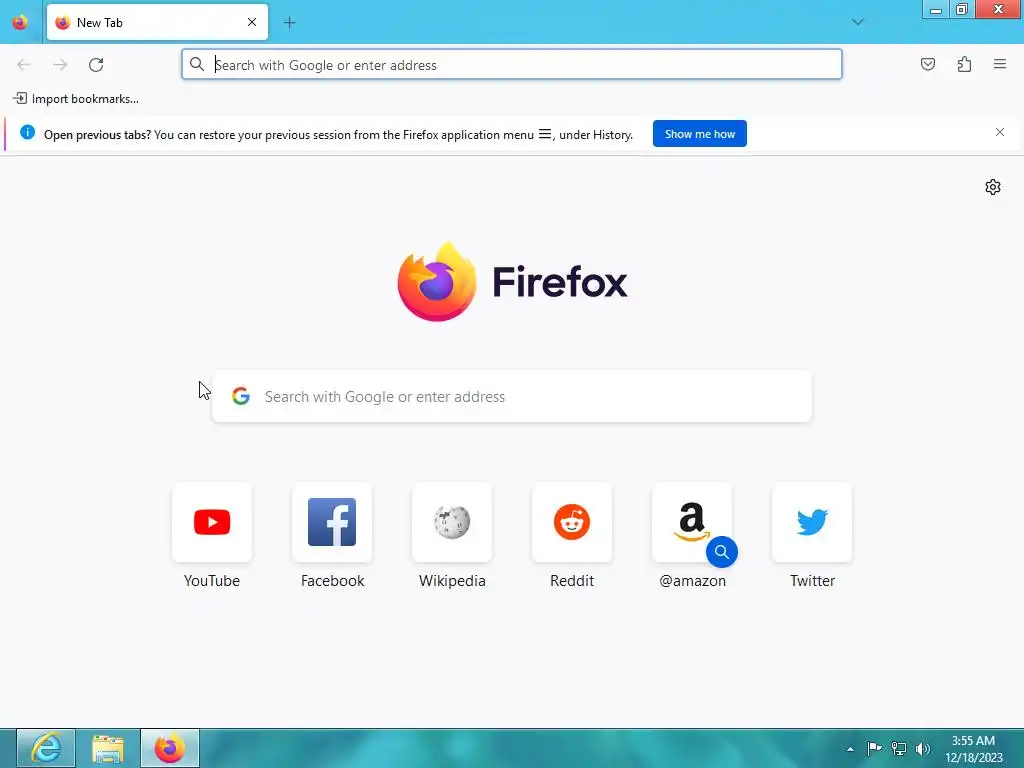Dismiss the Open previous tabs notification
Image resolution: width=1024 pixels, height=768 pixels.
tap(1000, 133)
